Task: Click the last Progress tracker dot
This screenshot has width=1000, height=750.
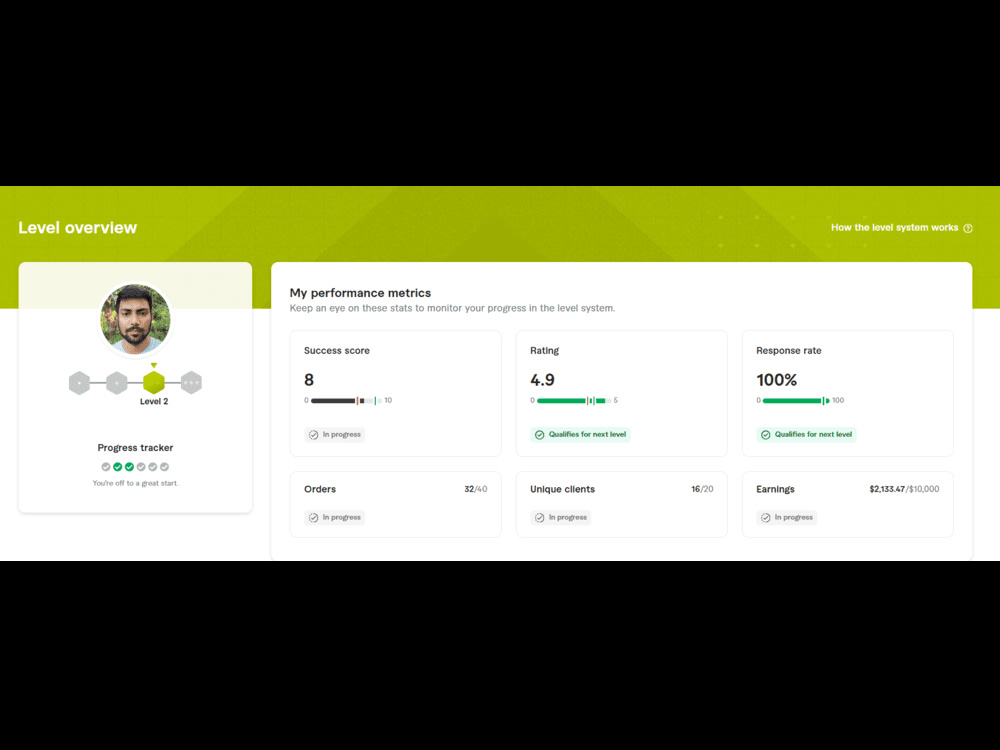Action: click(165, 467)
